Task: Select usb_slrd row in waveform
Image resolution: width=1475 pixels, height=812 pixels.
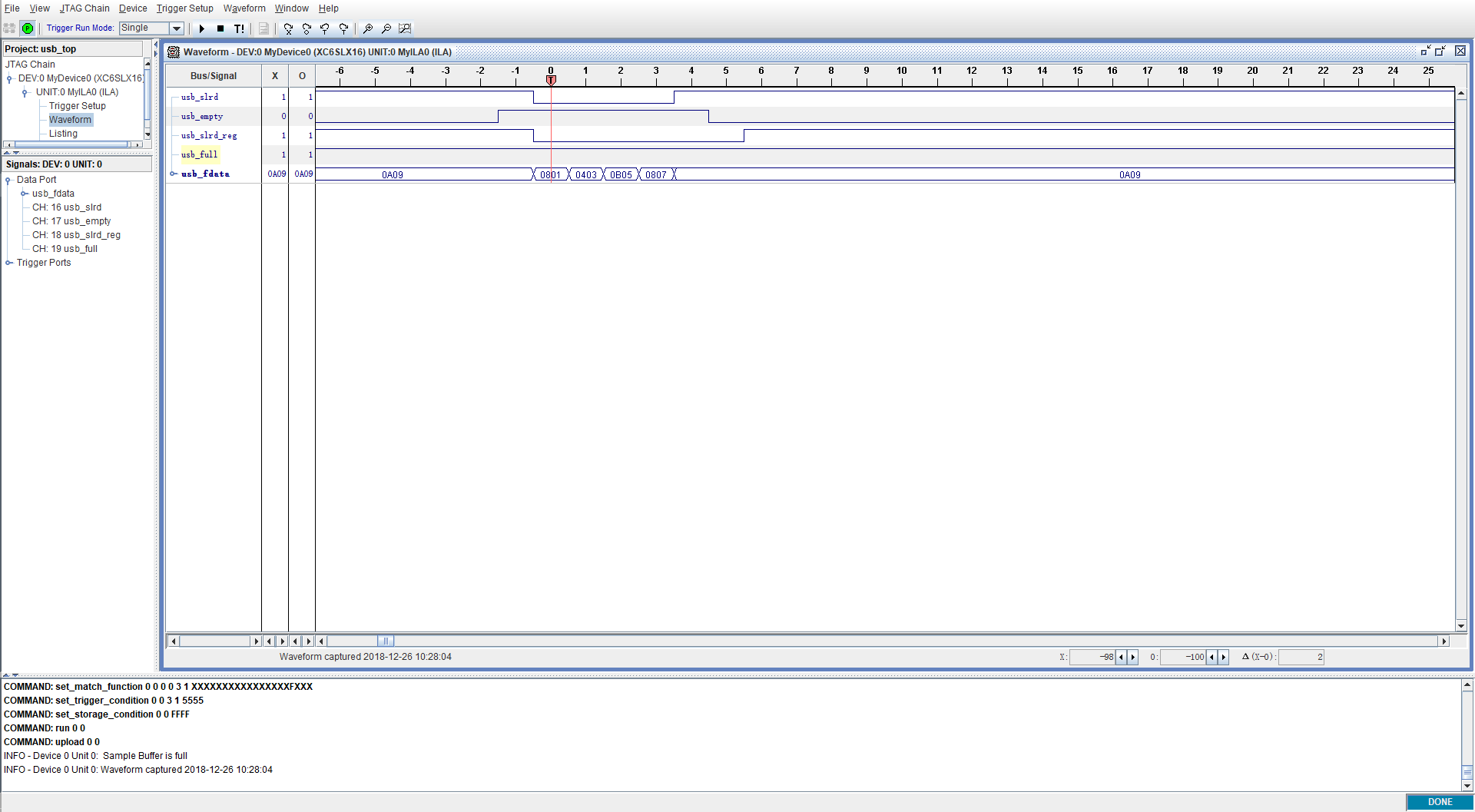Action: 200,97
